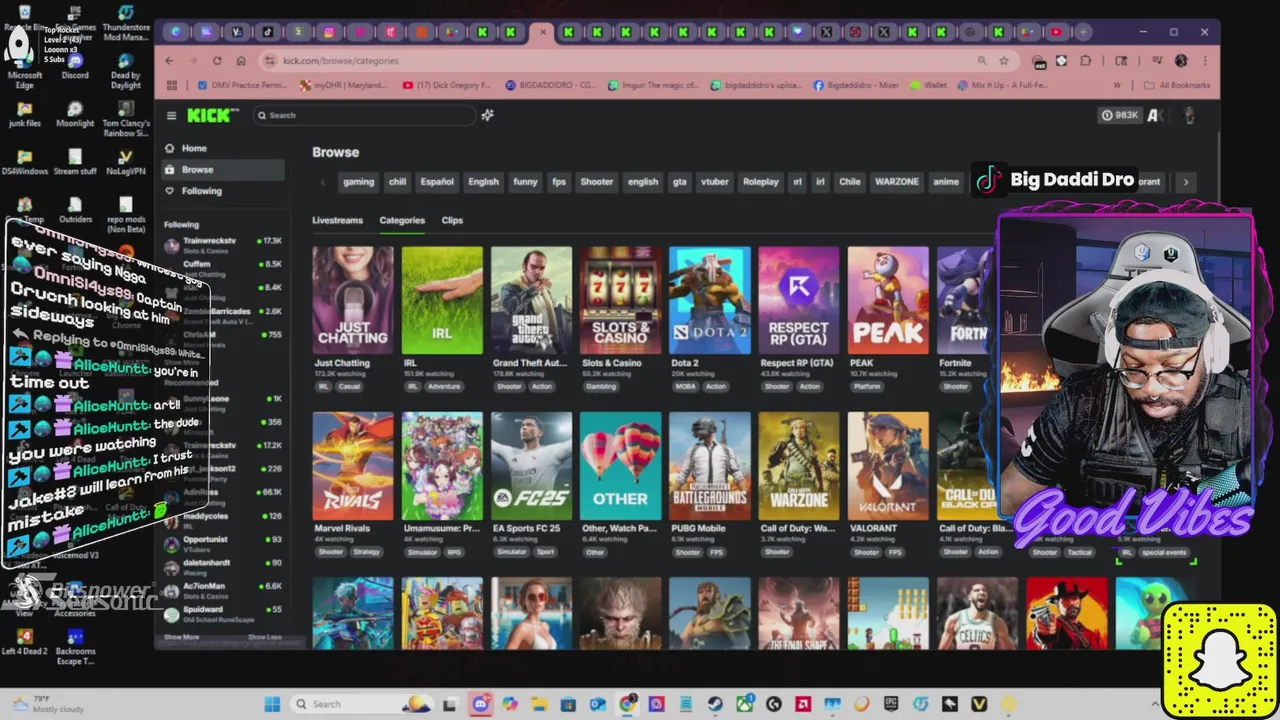Viewport: 1280px width, 720px height.
Task: Expand the hidden bookmarks overflow chevron
Action: [x=1117, y=85]
